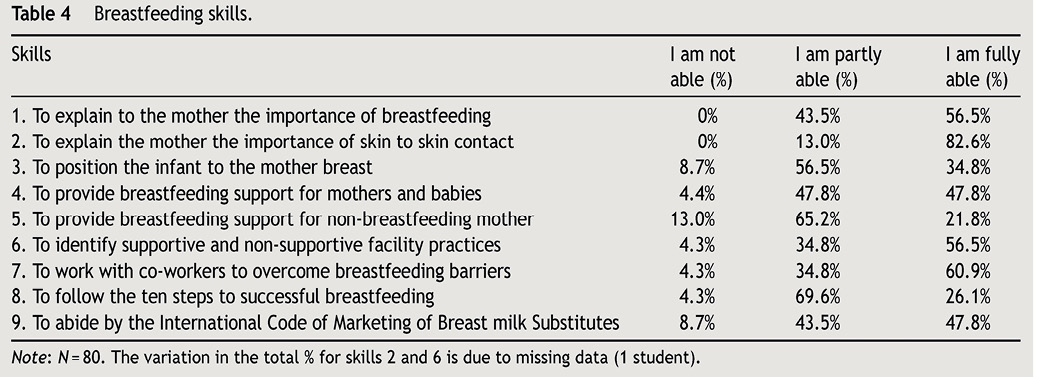
Task: Click the 13.0% not able value for skill 5
Action: (693, 220)
